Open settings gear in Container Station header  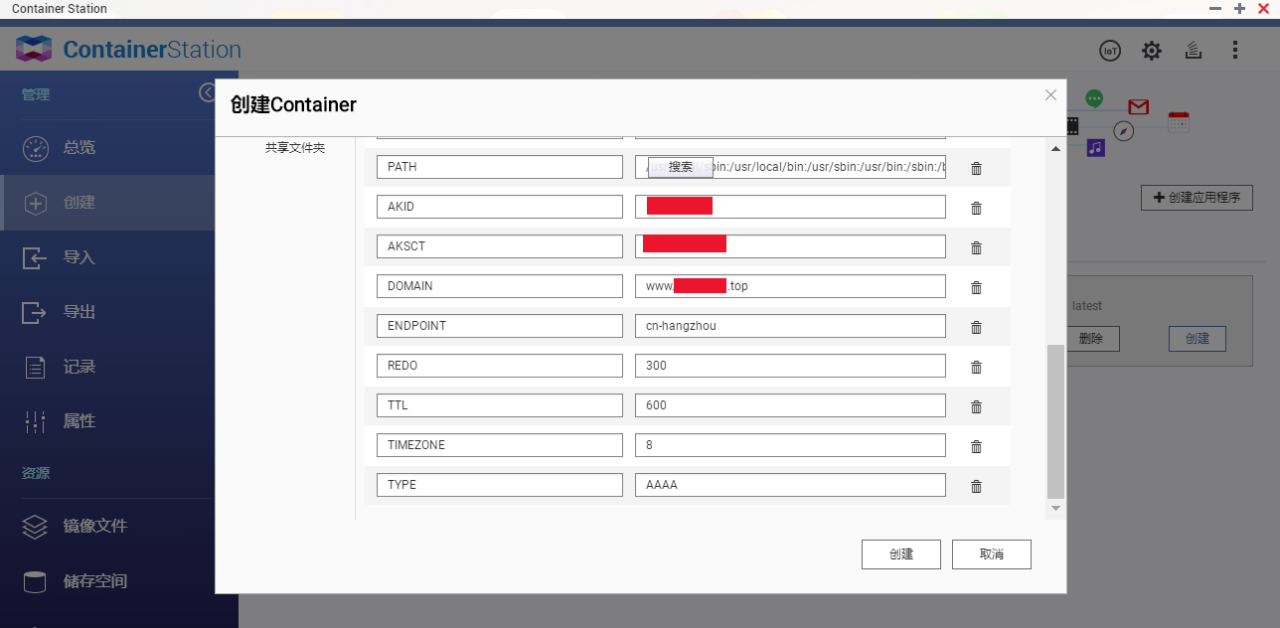pos(1152,50)
